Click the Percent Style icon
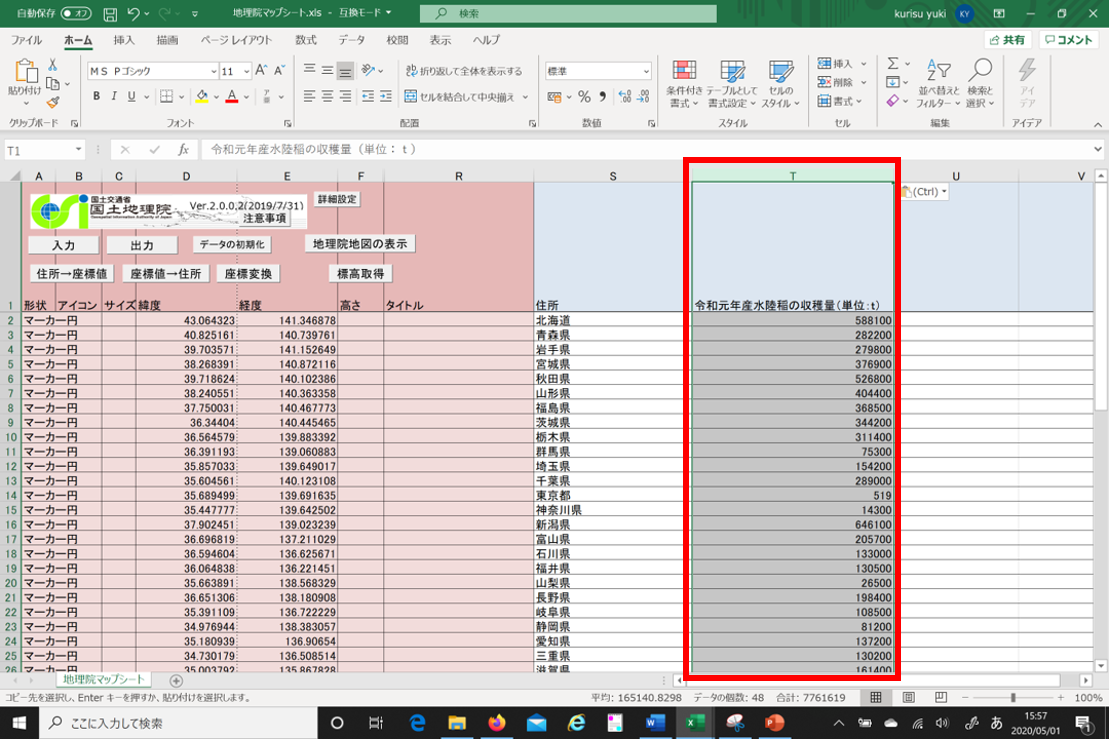 (584, 97)
